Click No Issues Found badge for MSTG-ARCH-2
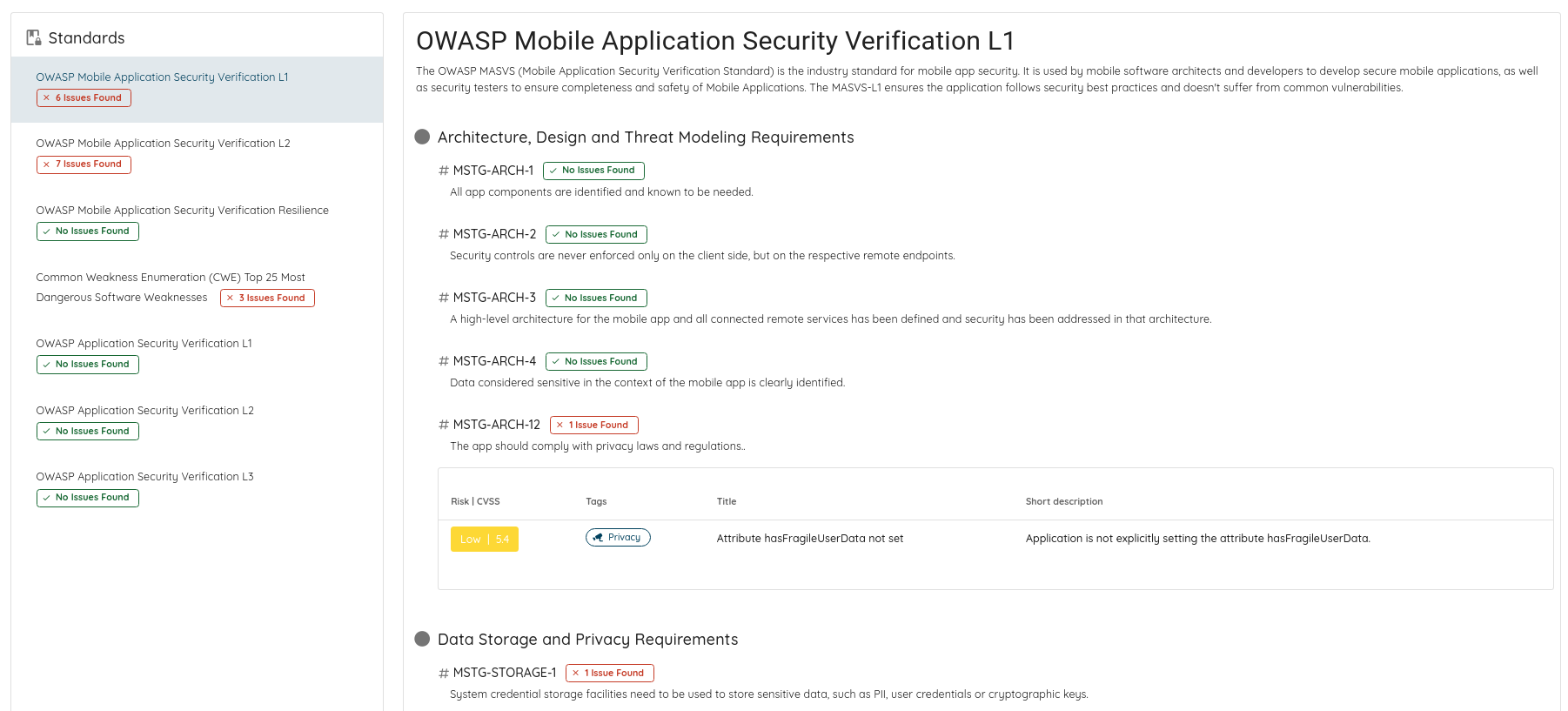 [596, 234]
